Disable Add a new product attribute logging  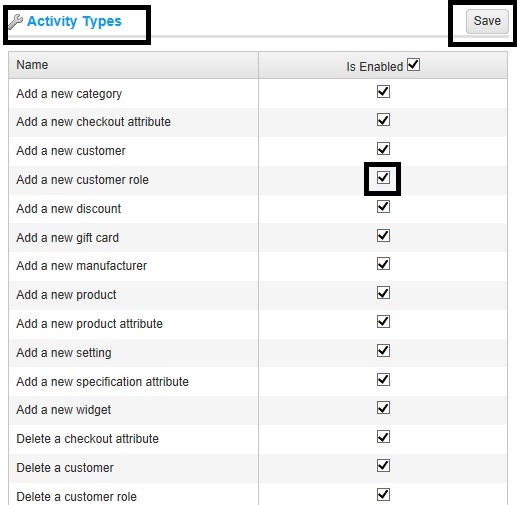(x=383, y=322)
